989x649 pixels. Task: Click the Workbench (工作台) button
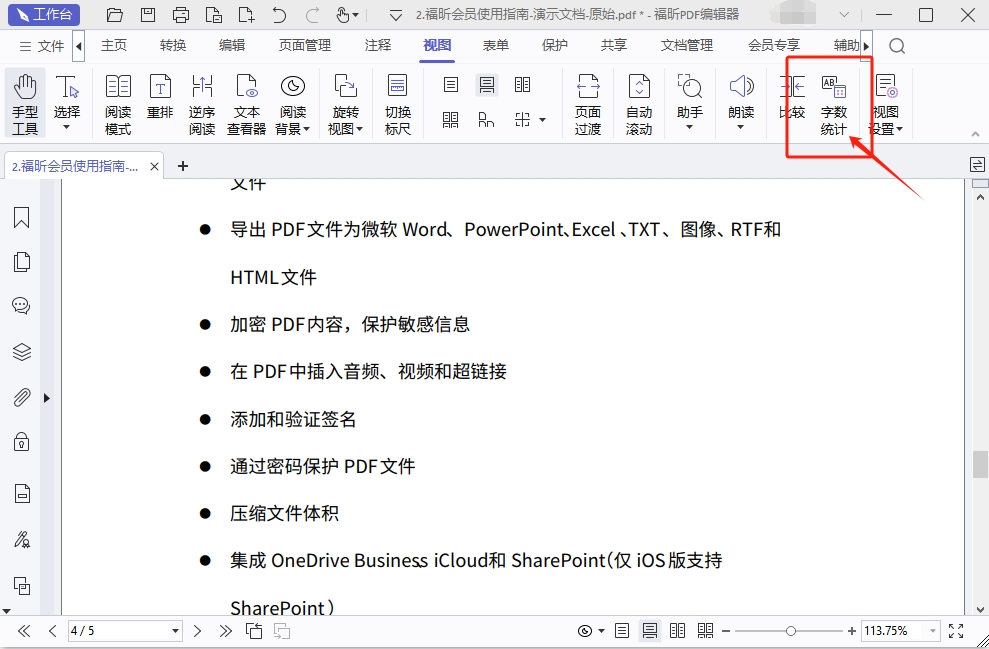pos(44,15)
